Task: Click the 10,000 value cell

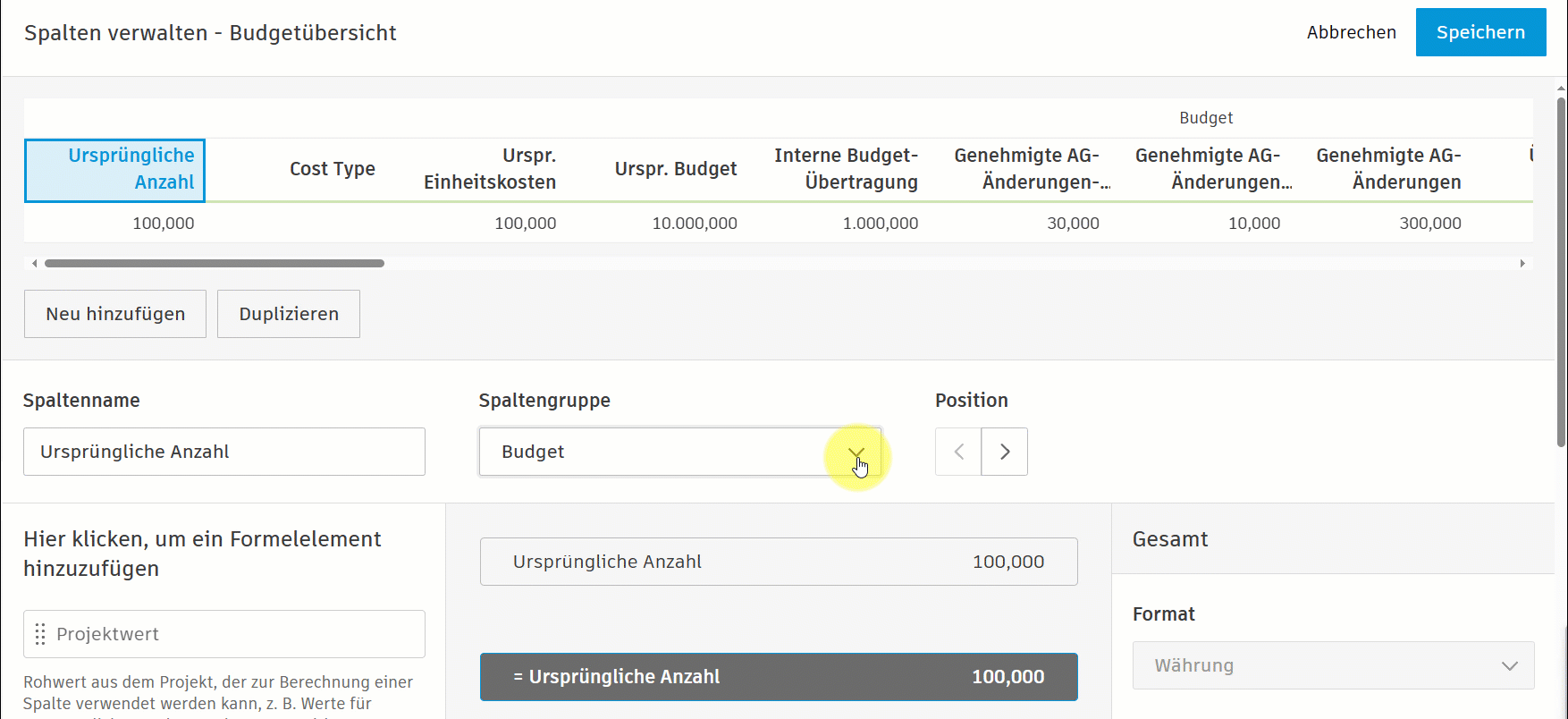Action: [1253, 224]
